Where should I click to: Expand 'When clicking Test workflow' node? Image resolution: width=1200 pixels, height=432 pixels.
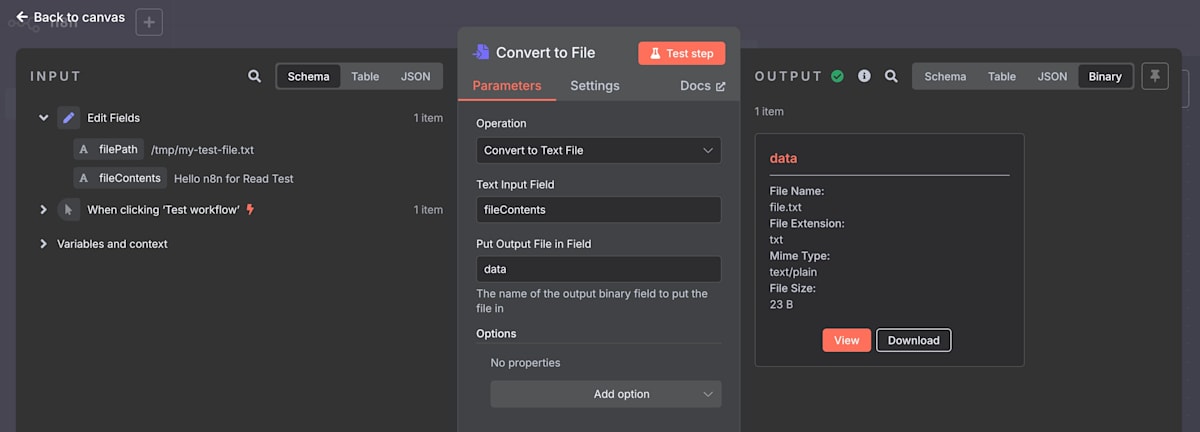pos(43,210)
